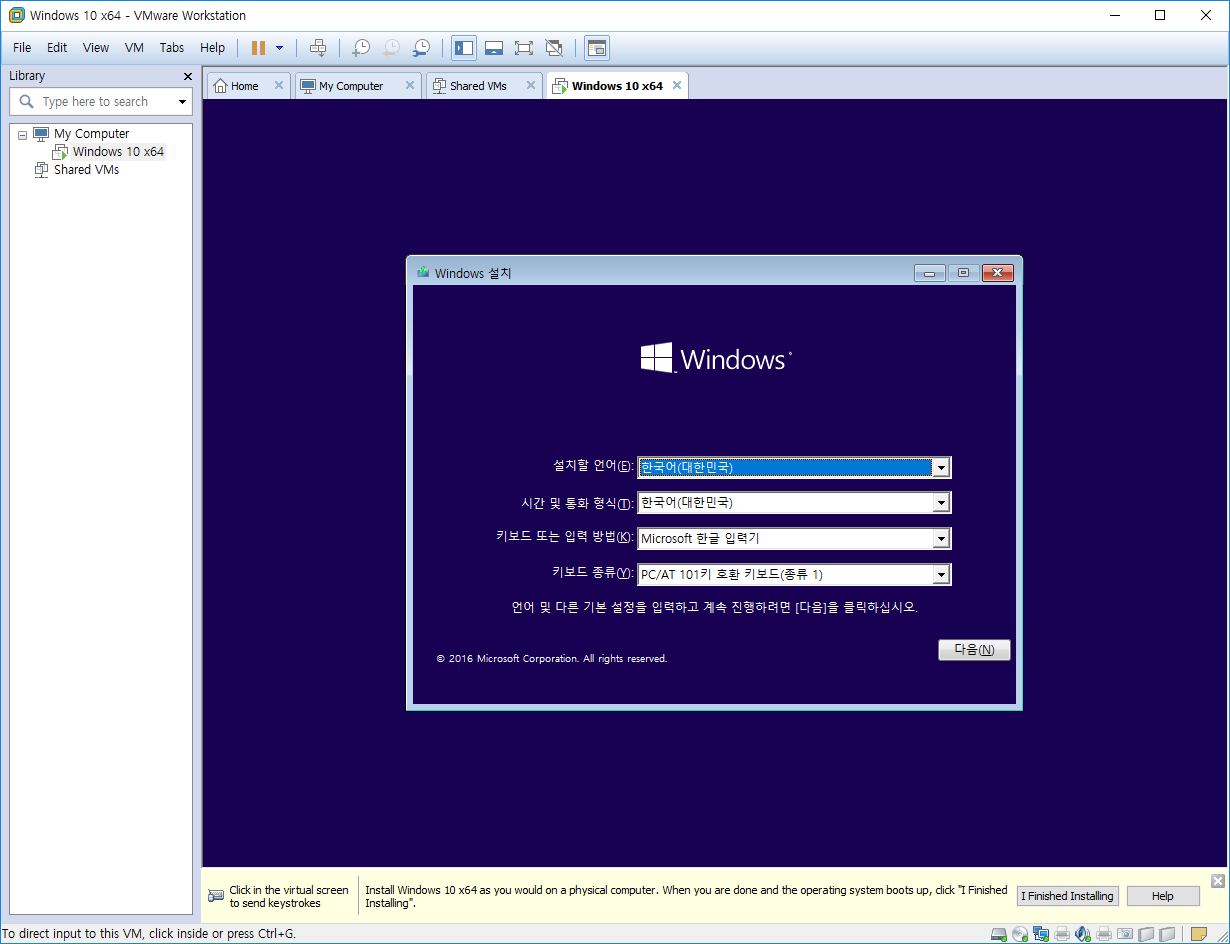Click the Unity mode toolbar icon
Image resolution: width=1230 pixels, height=944 pixels.
pyautogui.click(x=554, y=47)
